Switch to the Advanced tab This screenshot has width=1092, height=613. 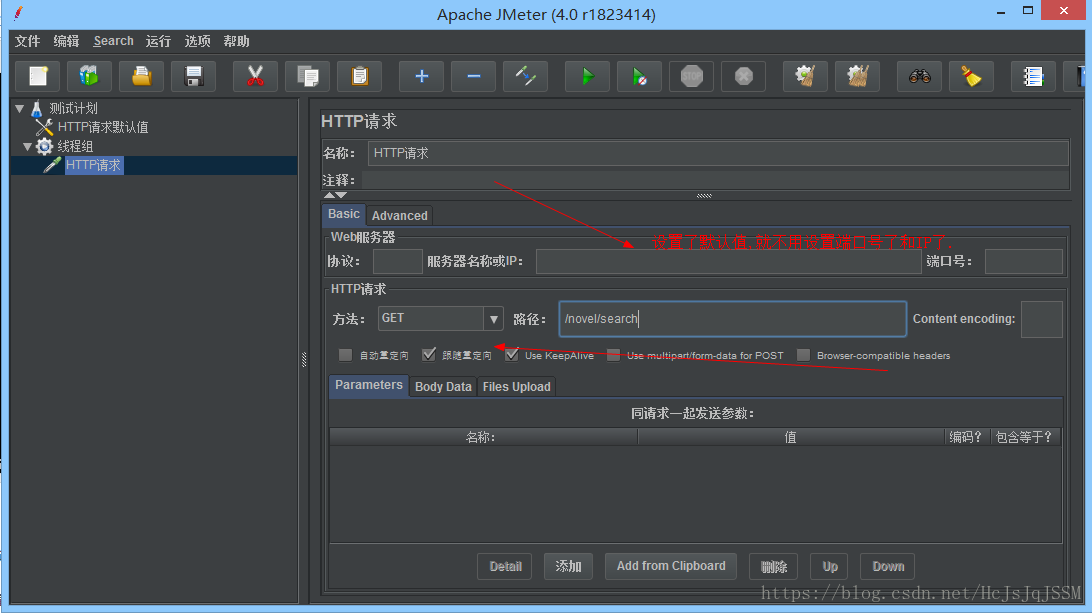pyautogui.click(x=400, y=216)
